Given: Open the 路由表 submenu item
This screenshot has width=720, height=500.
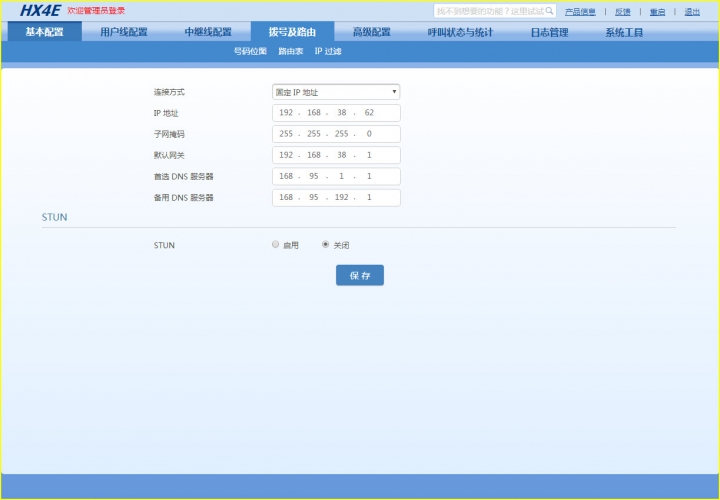Looking at the screenshot, I should (291, 51).
